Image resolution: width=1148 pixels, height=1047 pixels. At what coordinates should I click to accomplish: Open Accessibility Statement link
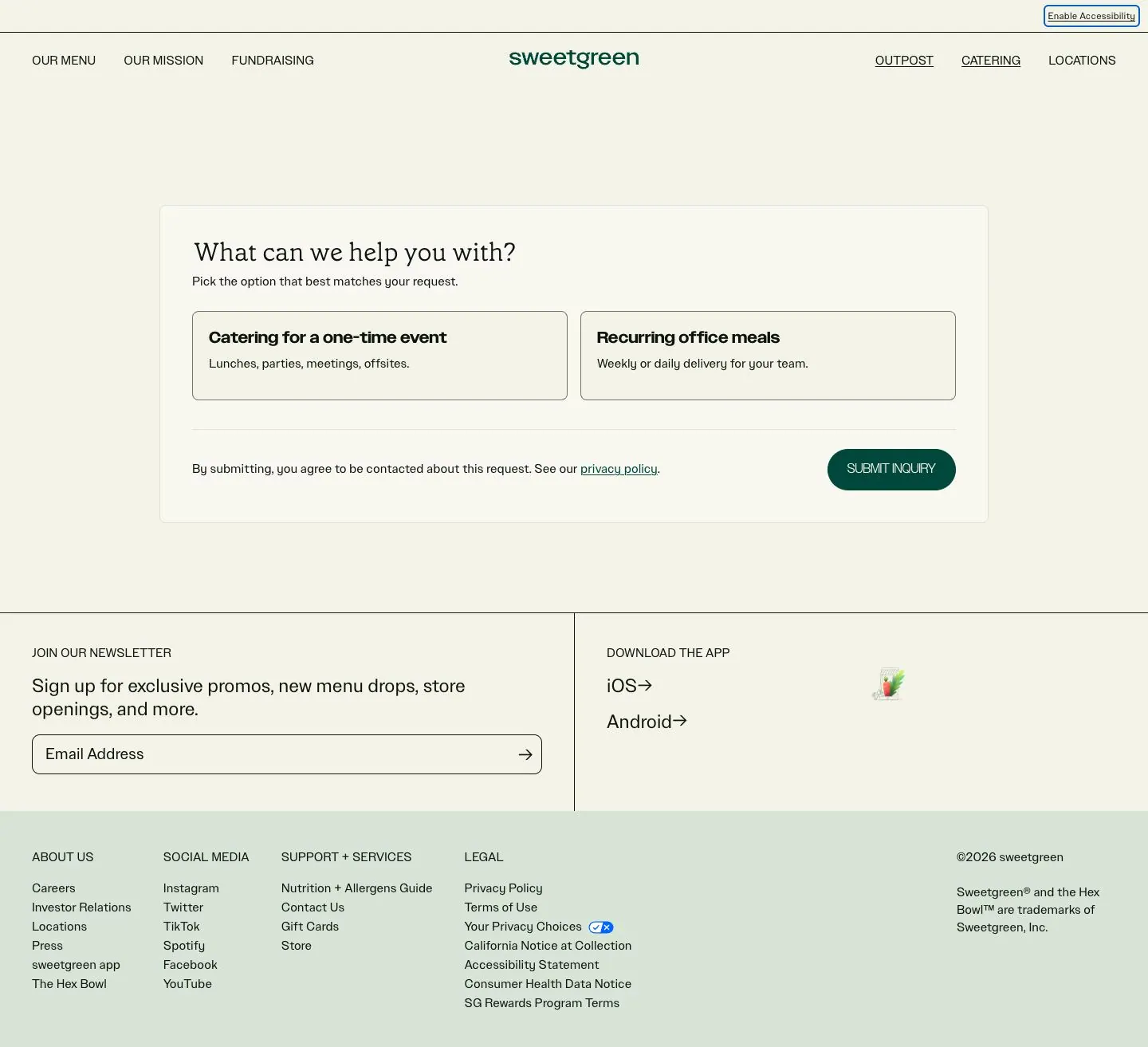click(532, 965)
